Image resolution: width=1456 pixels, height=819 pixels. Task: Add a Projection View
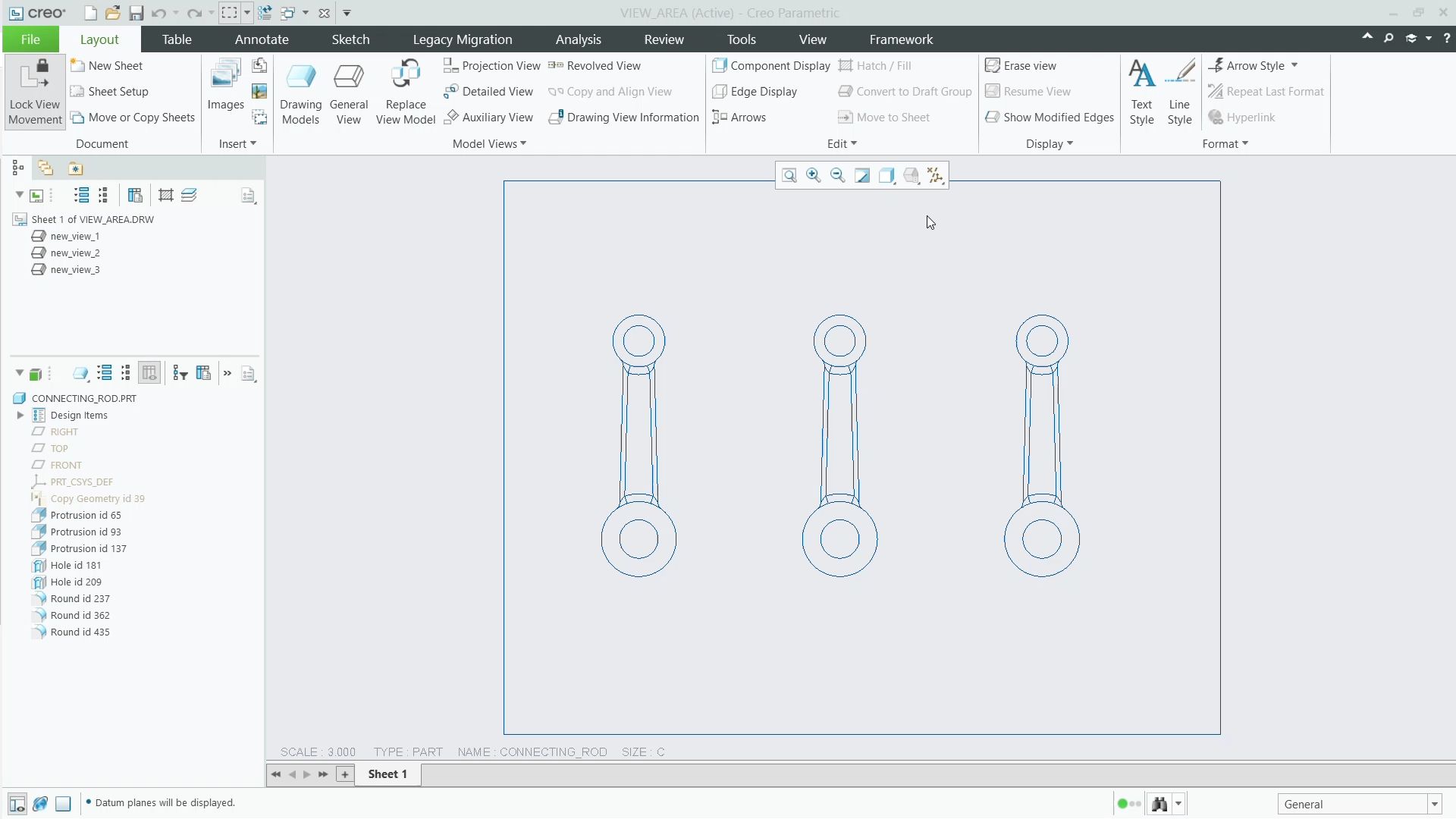pyautogui.click(x=491, y=66)
